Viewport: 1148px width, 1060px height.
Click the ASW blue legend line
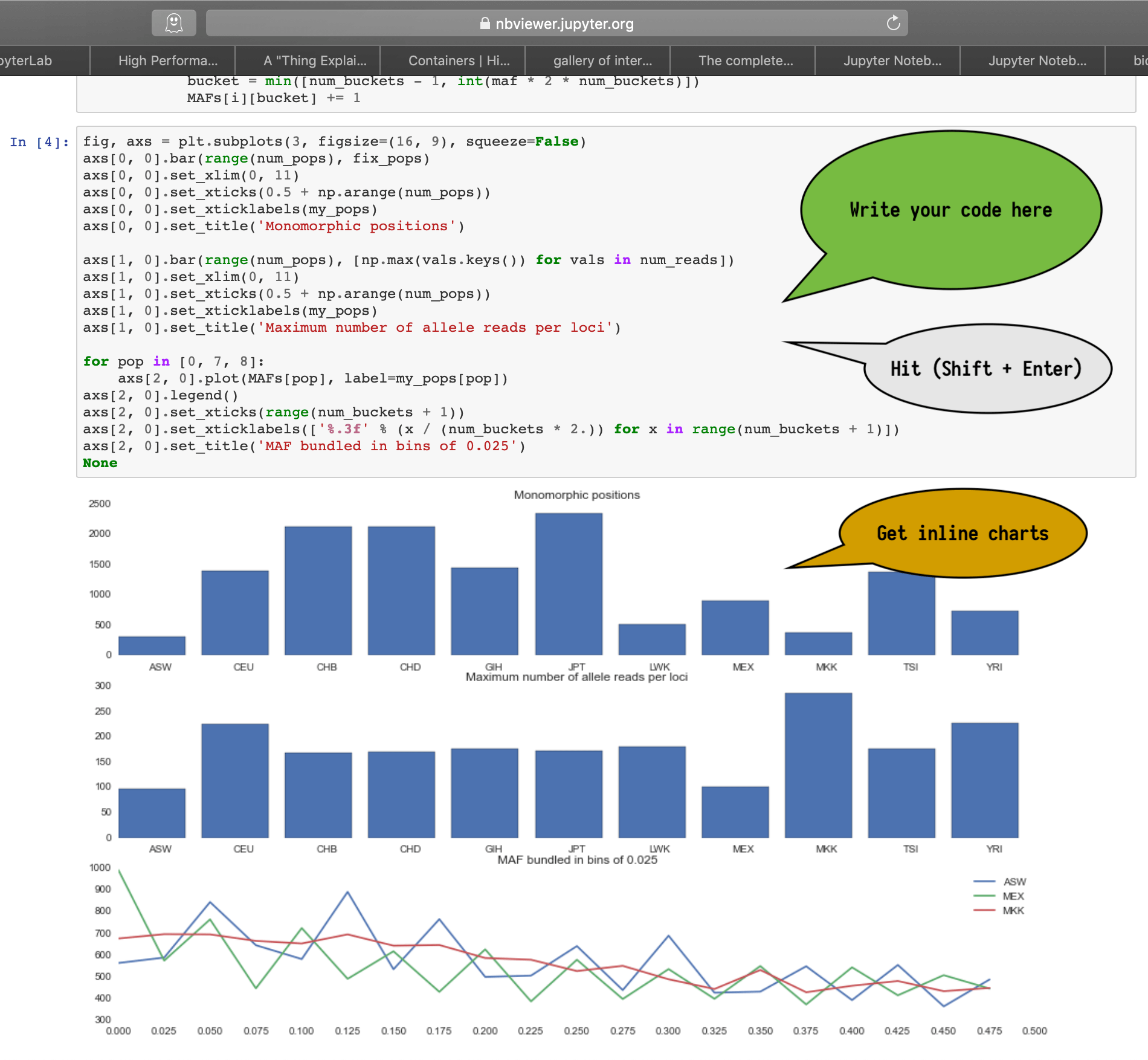(x=984, y=882)
